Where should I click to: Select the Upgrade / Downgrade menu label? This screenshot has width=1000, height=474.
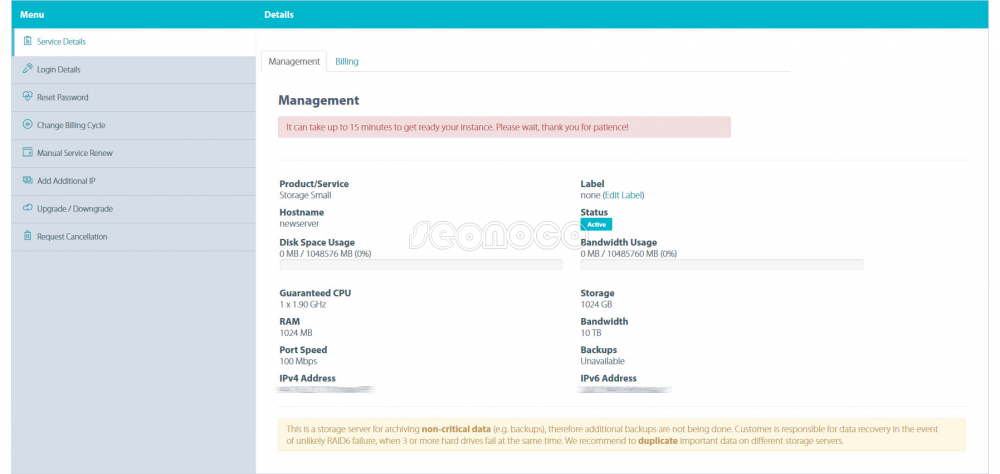(75, 209)
